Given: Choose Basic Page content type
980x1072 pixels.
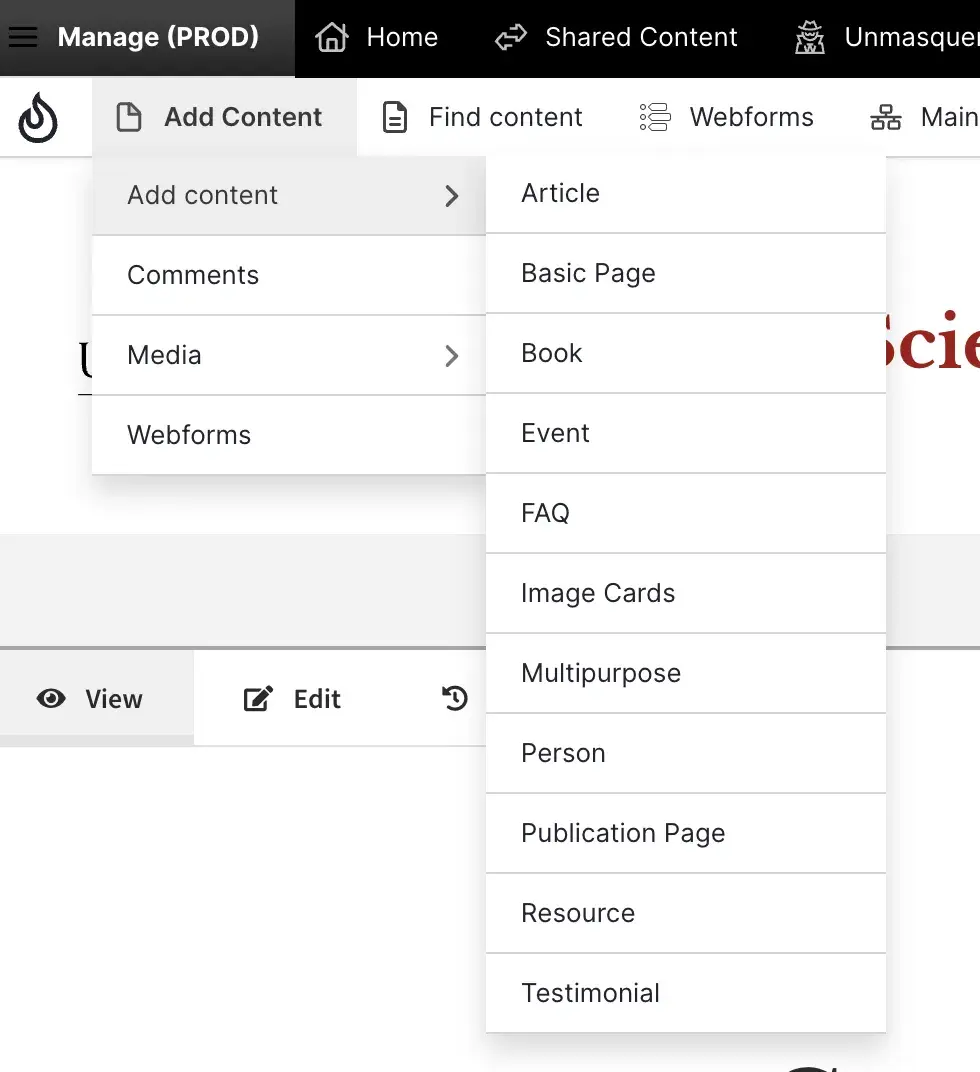Looking at the screenshot, I should pyautogui.click(x=588, y=273).
